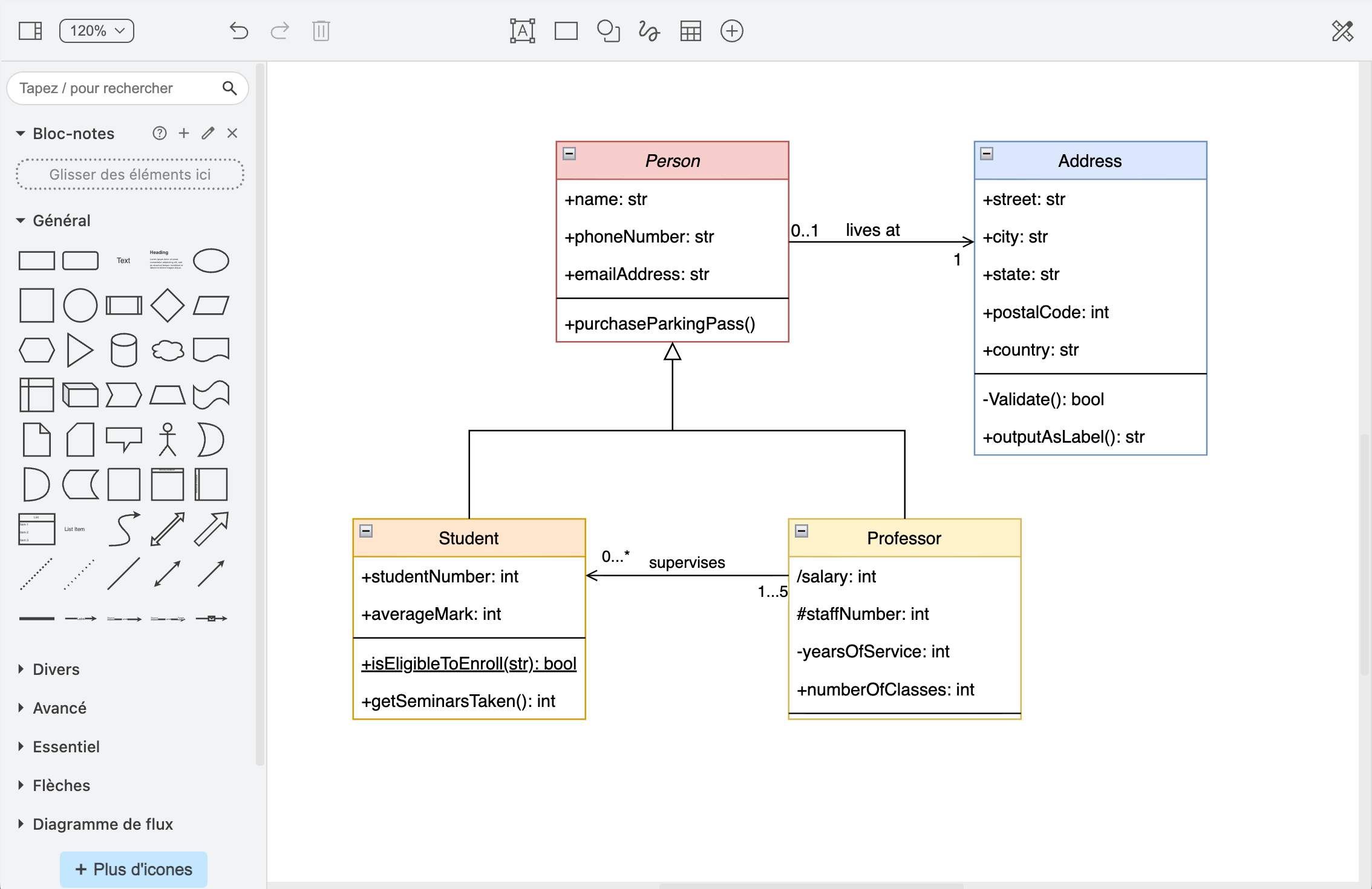
Task: Click the plus circle insert icon
Action: (731, 31)
